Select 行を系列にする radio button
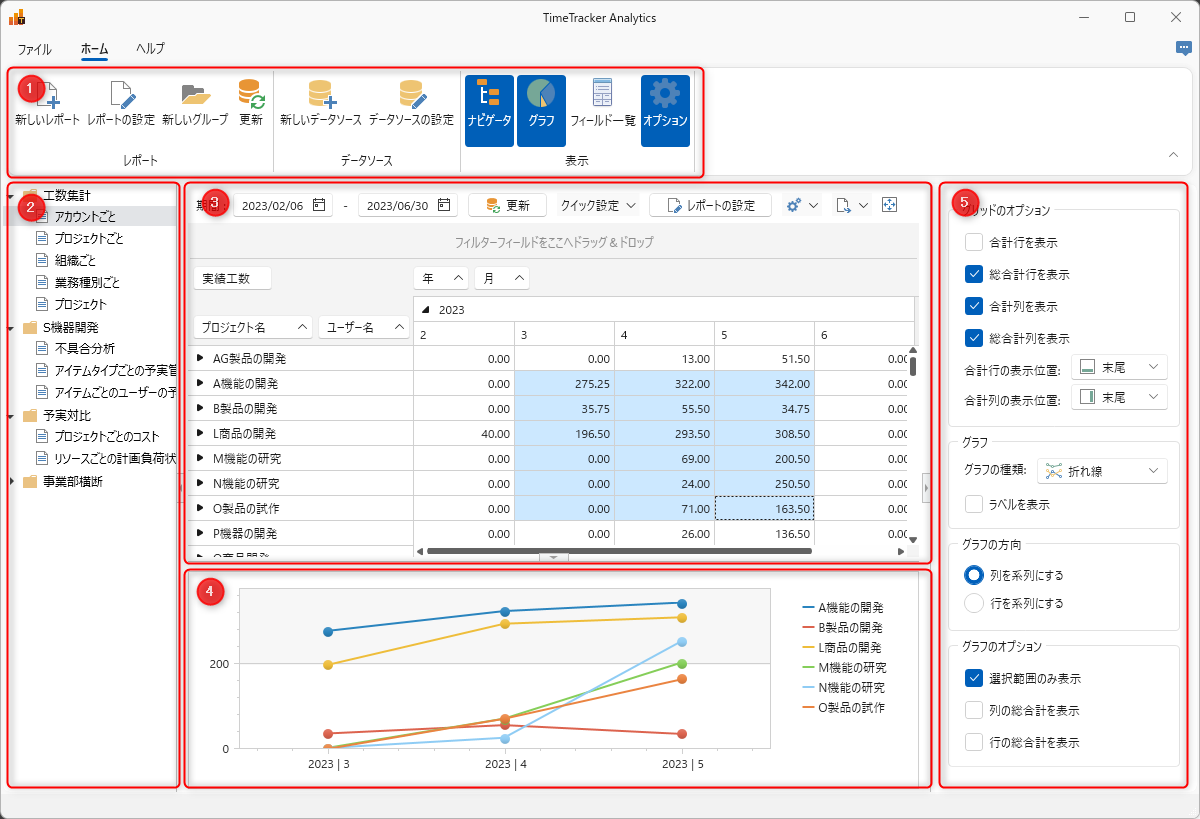1200x819 pixels. 974,603
